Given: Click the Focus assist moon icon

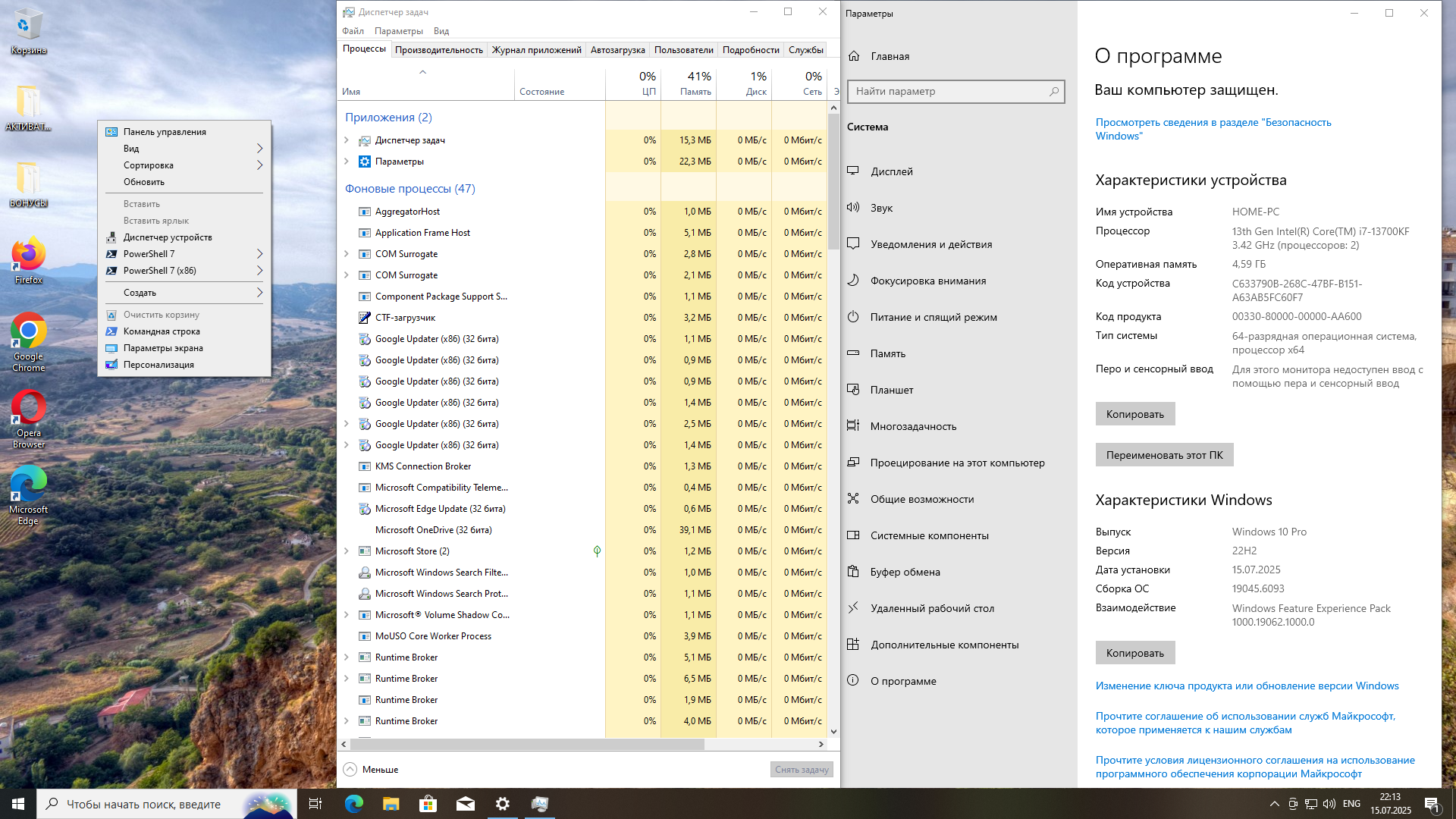Looking at the screenshot, I should (x=853, y=281).
